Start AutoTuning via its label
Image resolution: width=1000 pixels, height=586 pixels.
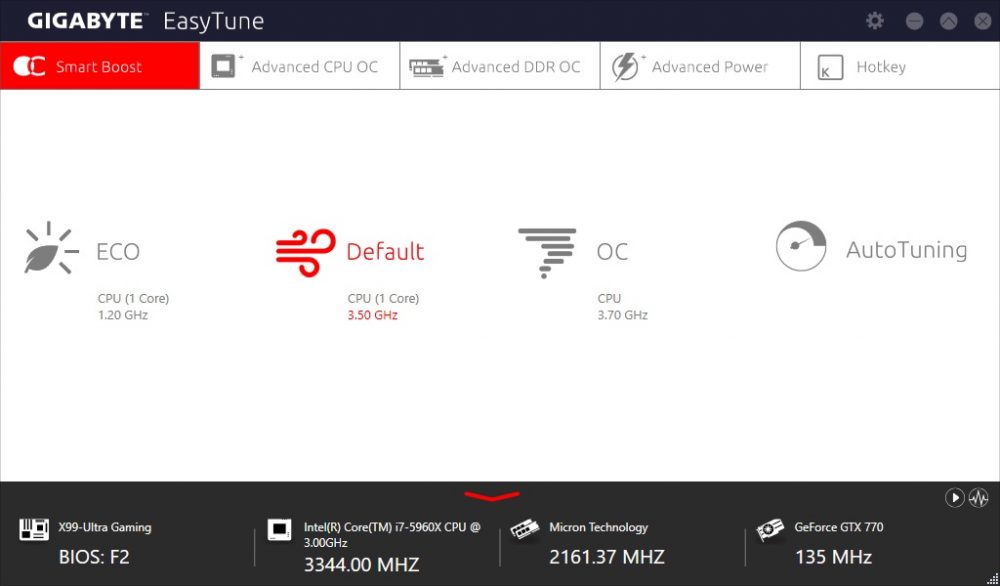(906, 249)
